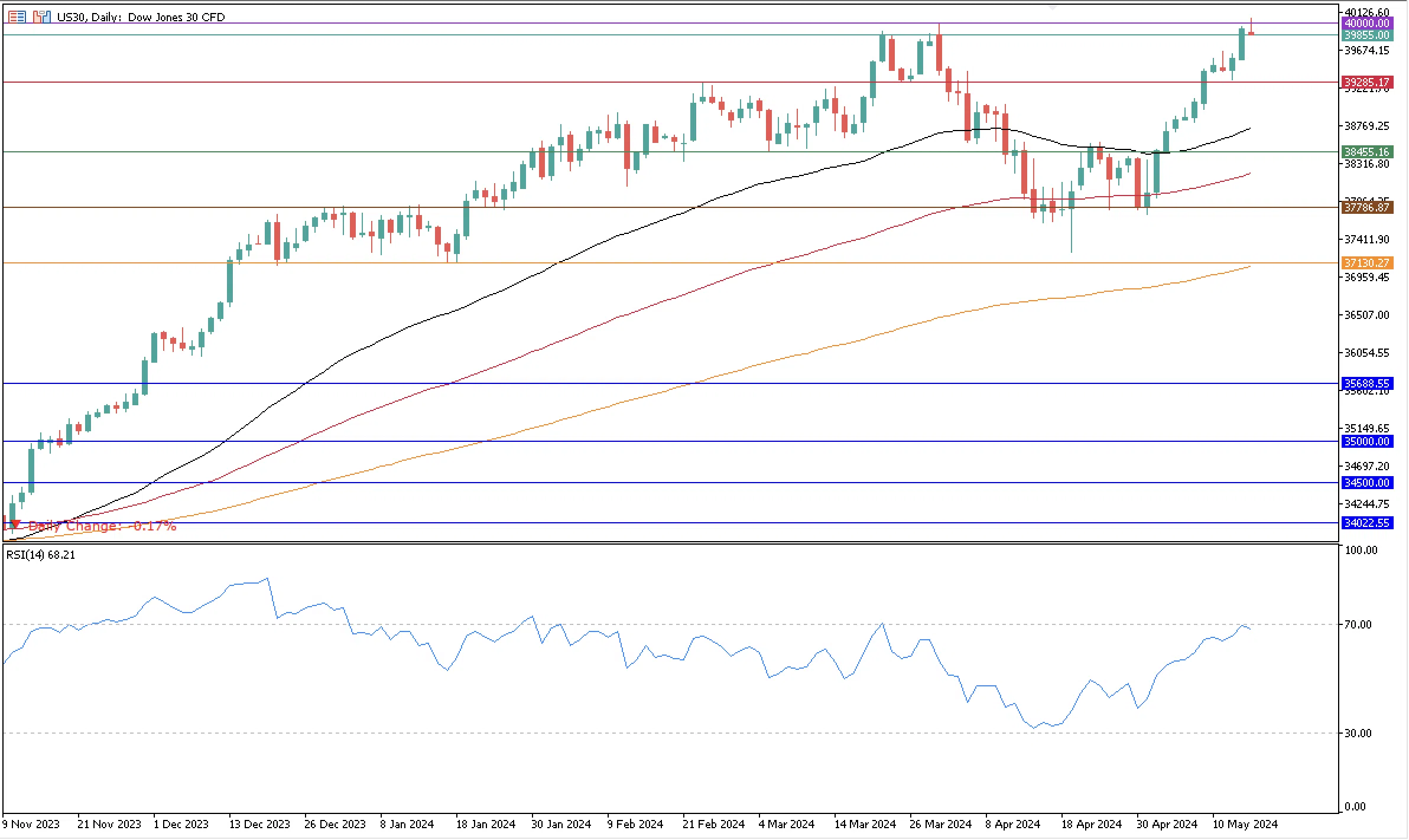Click the 30.00 RSI scale value
The width and height of the screenshot is (1409, 840).
coord(1358,733)
